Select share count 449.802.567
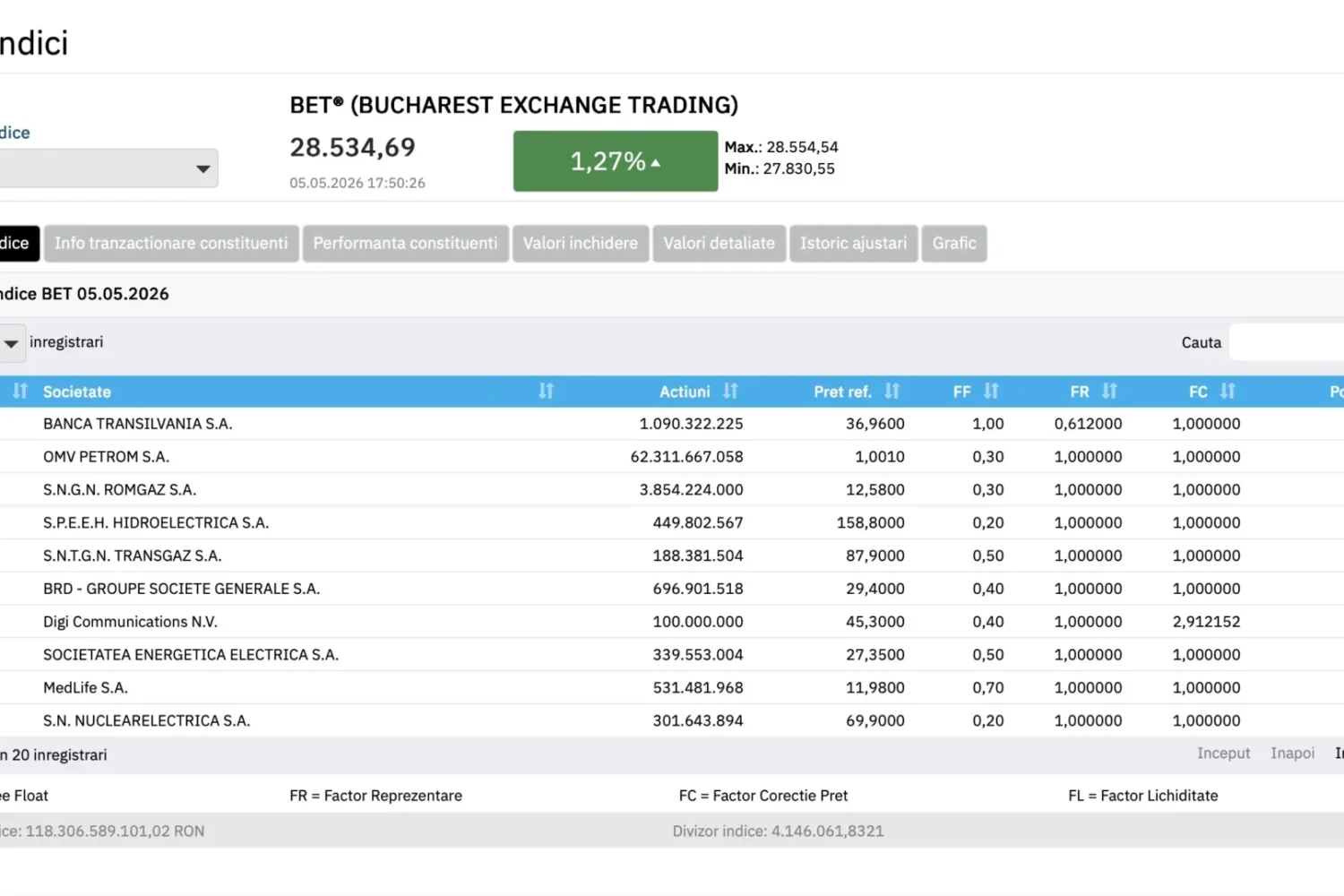 click(x=698, y=523)
